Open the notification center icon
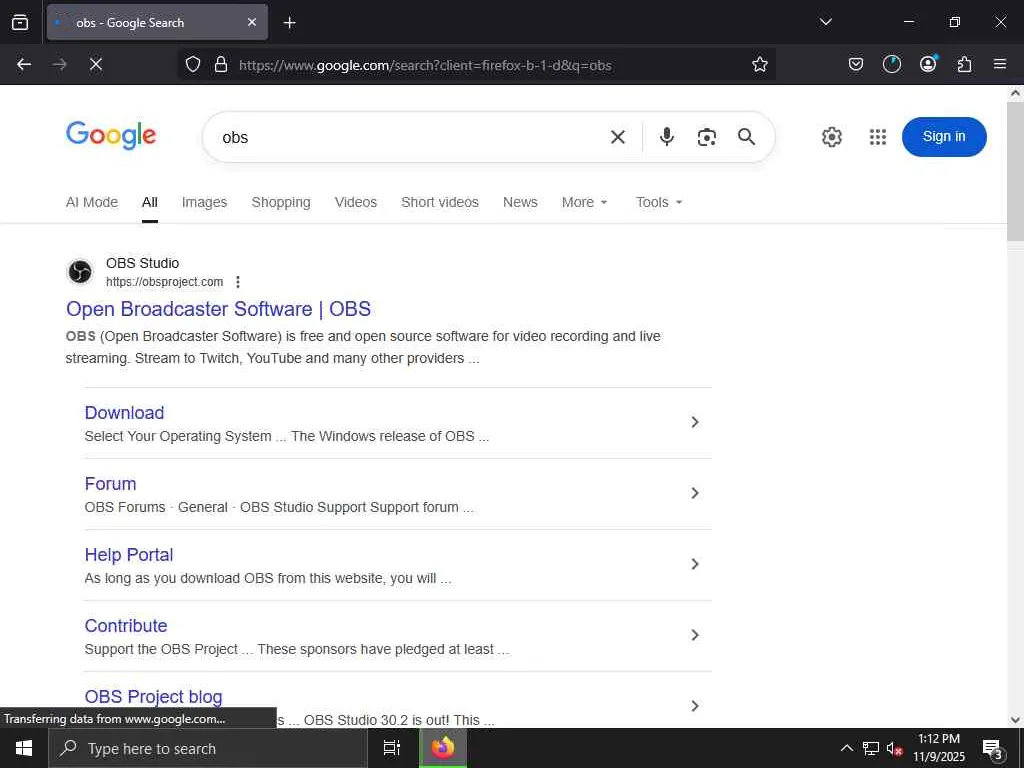 click(x=993, y=749)
